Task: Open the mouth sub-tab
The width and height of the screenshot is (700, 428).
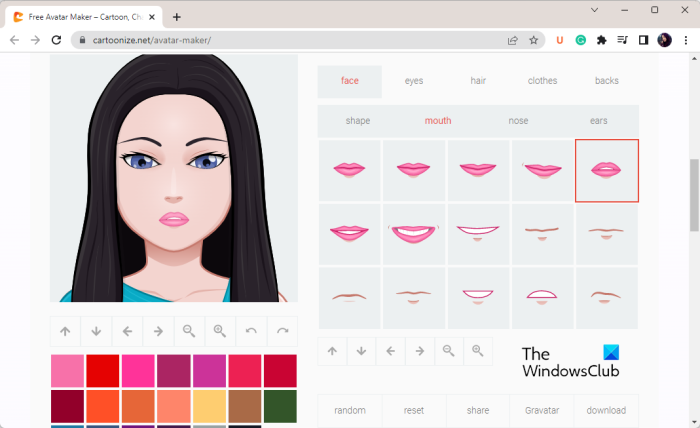Action: click(x=438, y=121)
